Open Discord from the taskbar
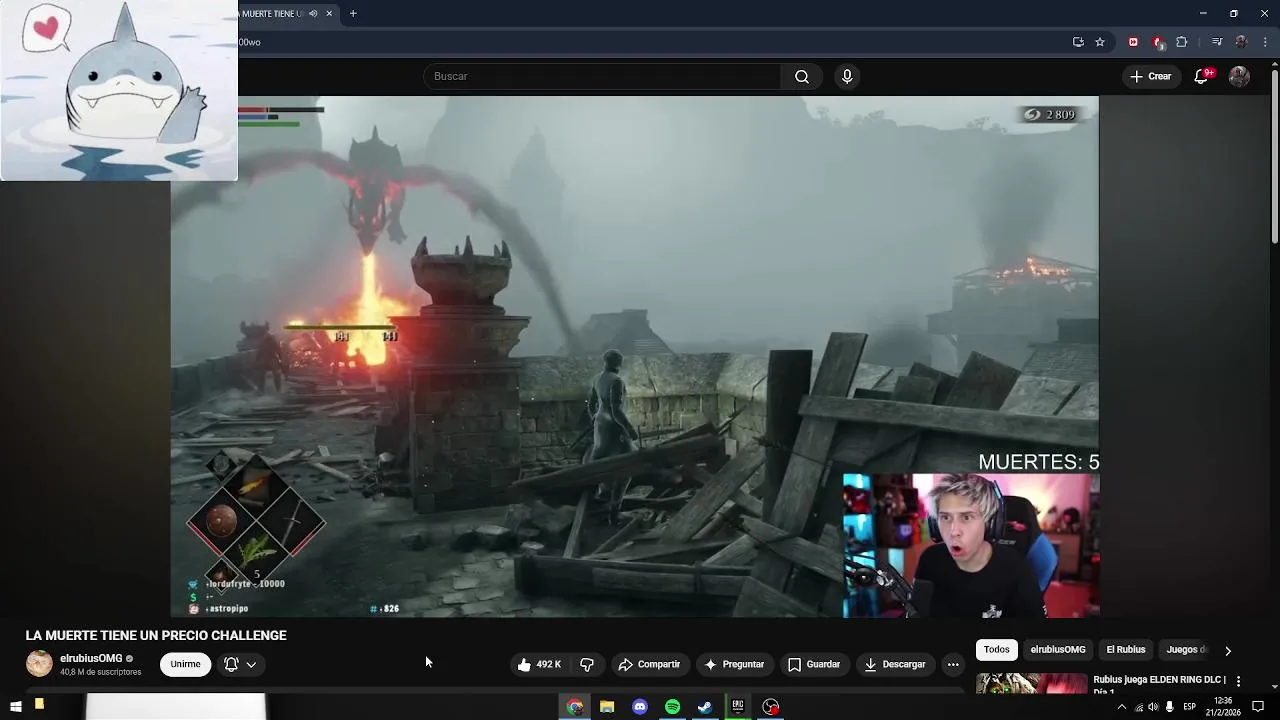This screenshot has width=1280, height=720. [x=640, y=707]
